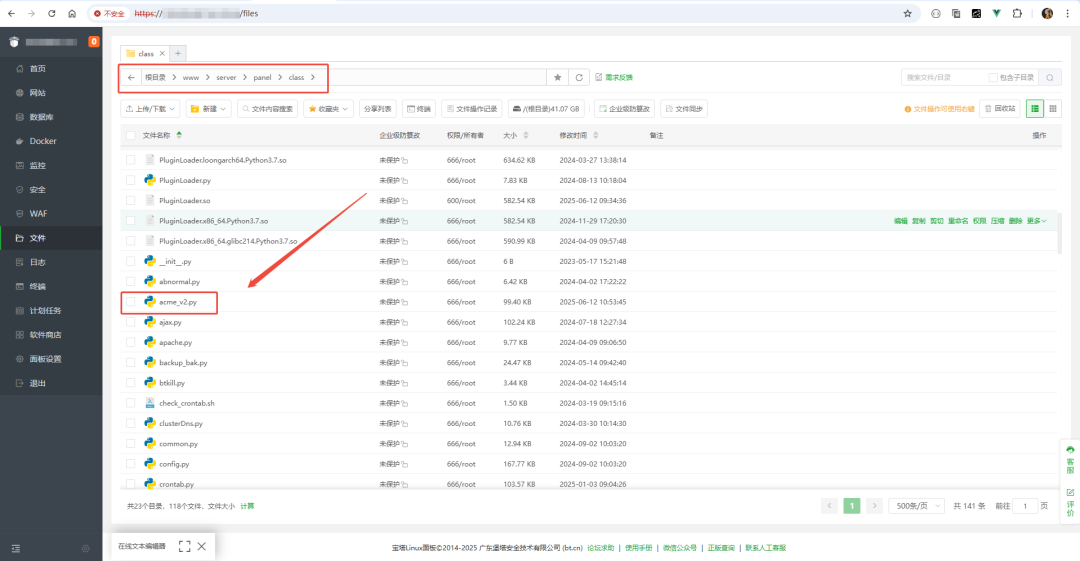Click the 软件商店 grid icon
Image resolution: width=1080 pixels, height=561 pixels.
pyautogui.click(x=19, y=335)
